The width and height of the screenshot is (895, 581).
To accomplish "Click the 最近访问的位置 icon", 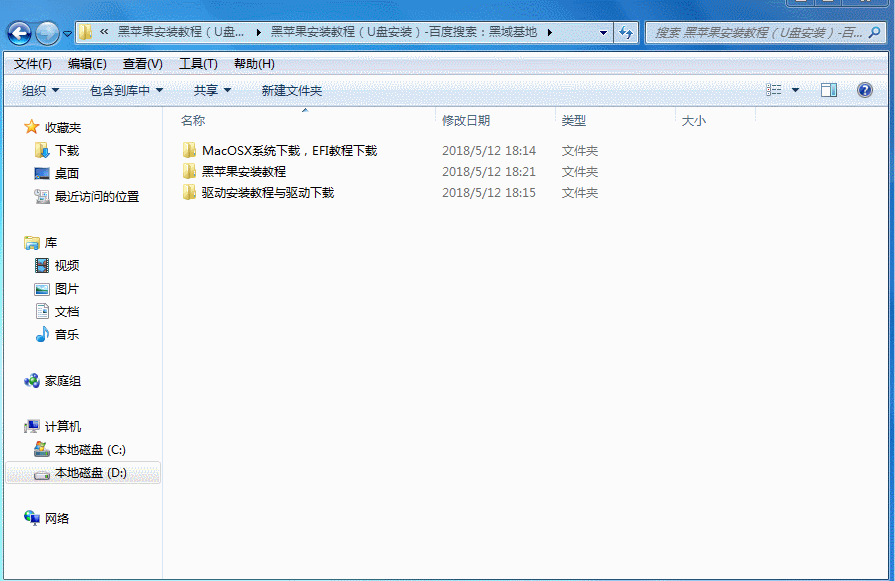I will point(42,196).
